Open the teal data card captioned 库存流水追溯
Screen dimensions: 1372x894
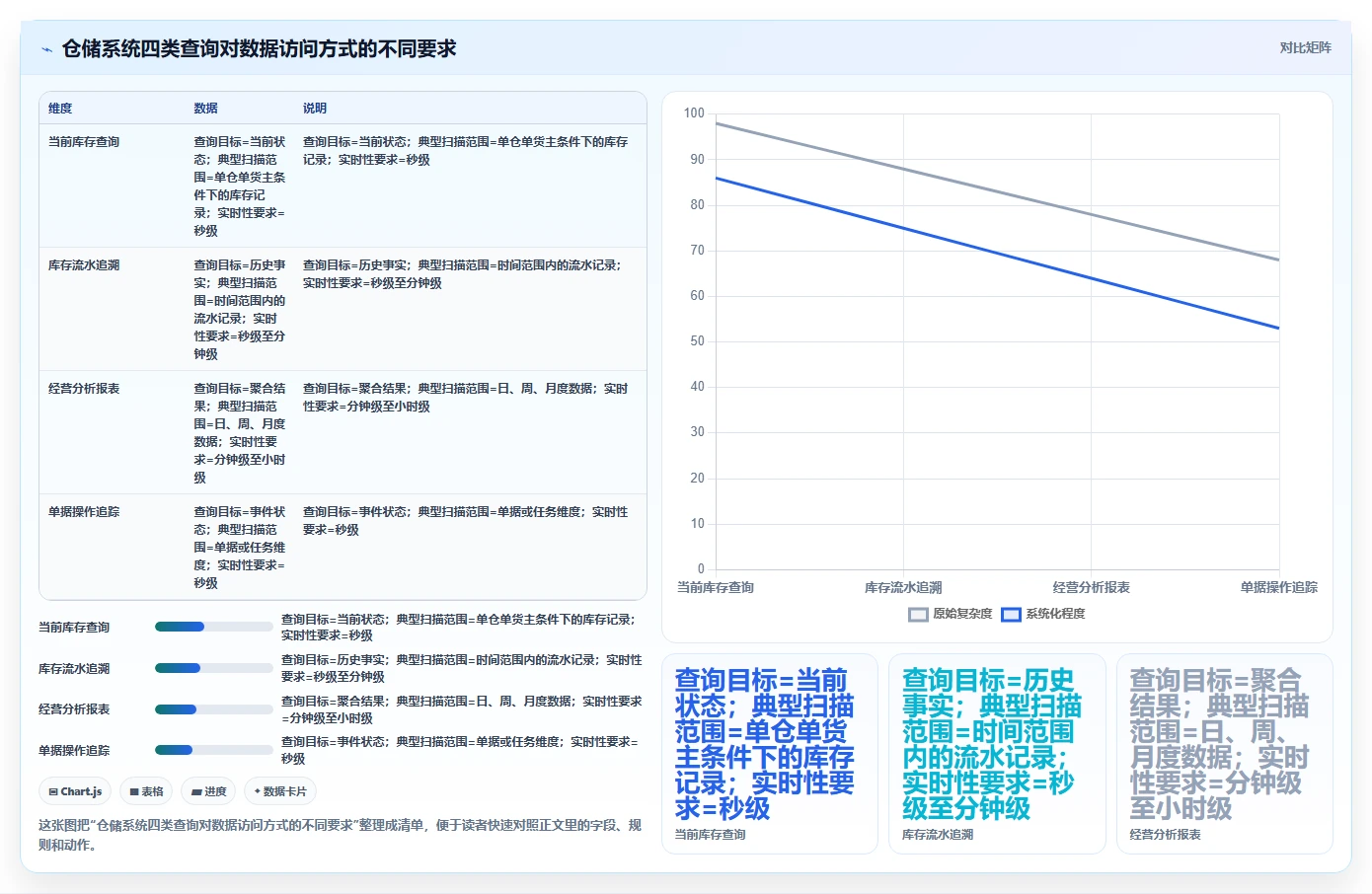(997, 754)
